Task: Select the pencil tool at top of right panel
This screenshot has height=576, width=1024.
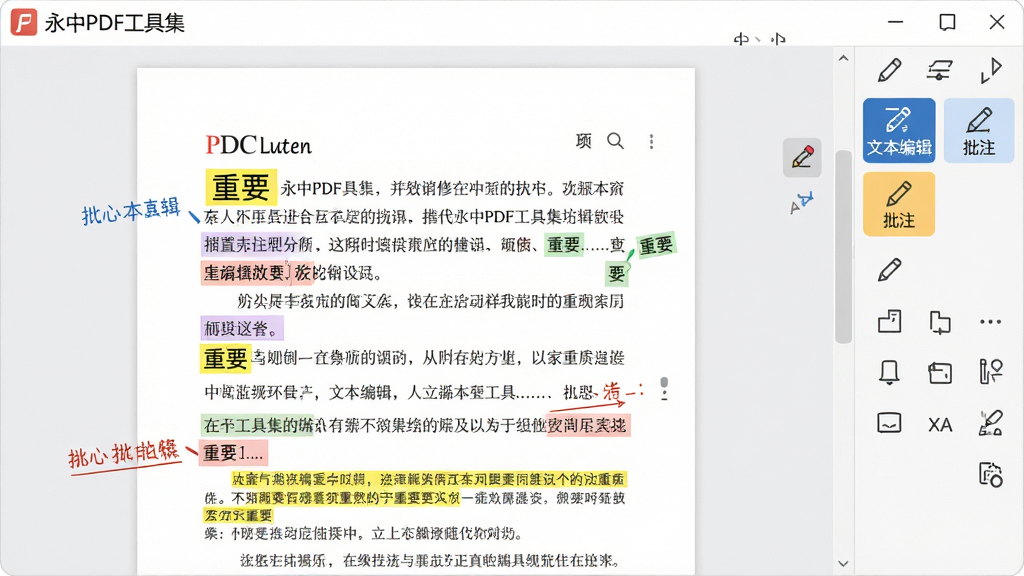Action: (x=889, y=69)
